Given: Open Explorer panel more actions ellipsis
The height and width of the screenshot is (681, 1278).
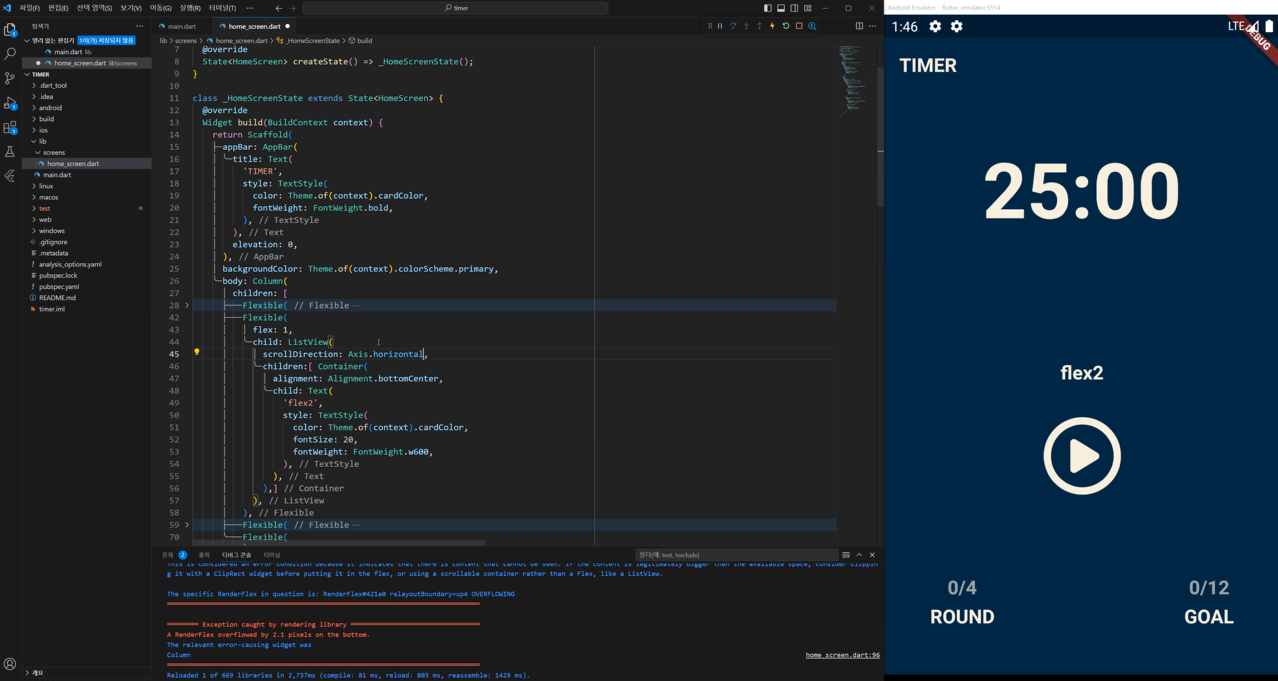Looking at the screenshot, I should [139, 26].
